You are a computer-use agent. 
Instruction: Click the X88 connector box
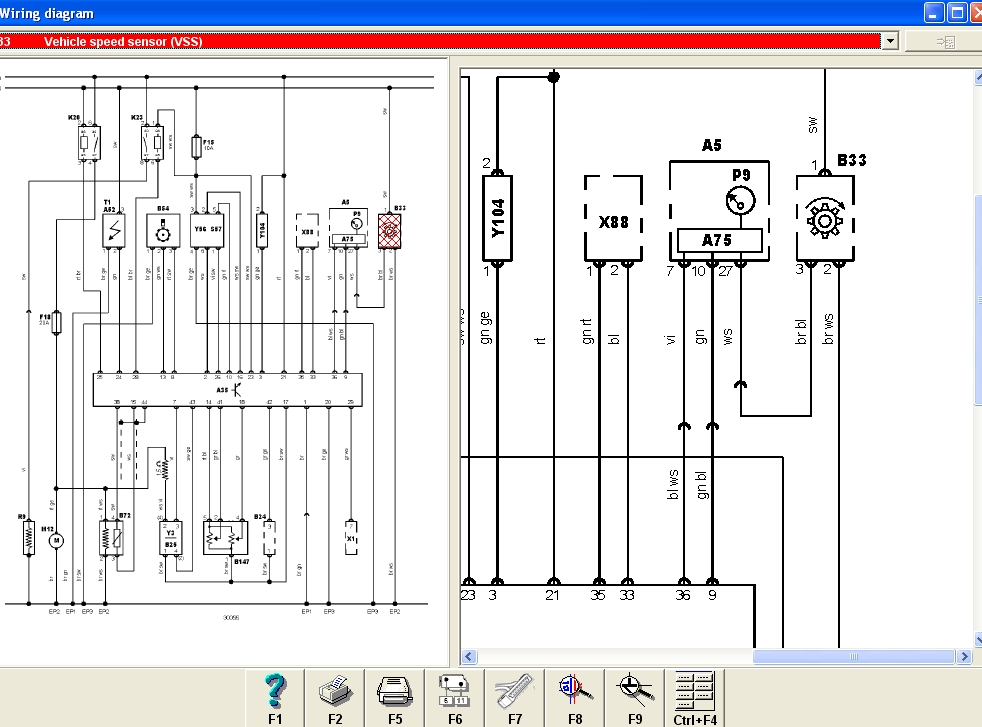613,218
